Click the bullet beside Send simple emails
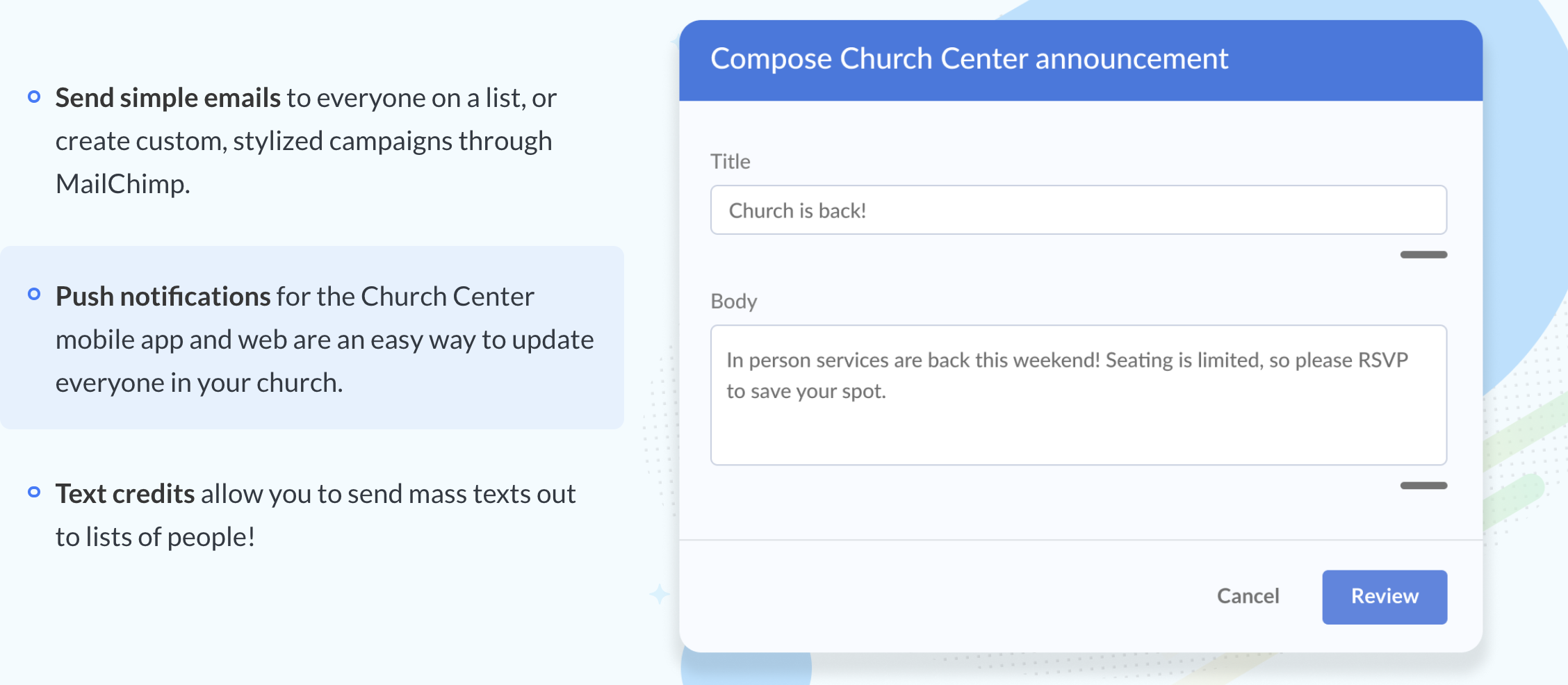This screenshot has width=1568, height=685. (x=33, y=97)
